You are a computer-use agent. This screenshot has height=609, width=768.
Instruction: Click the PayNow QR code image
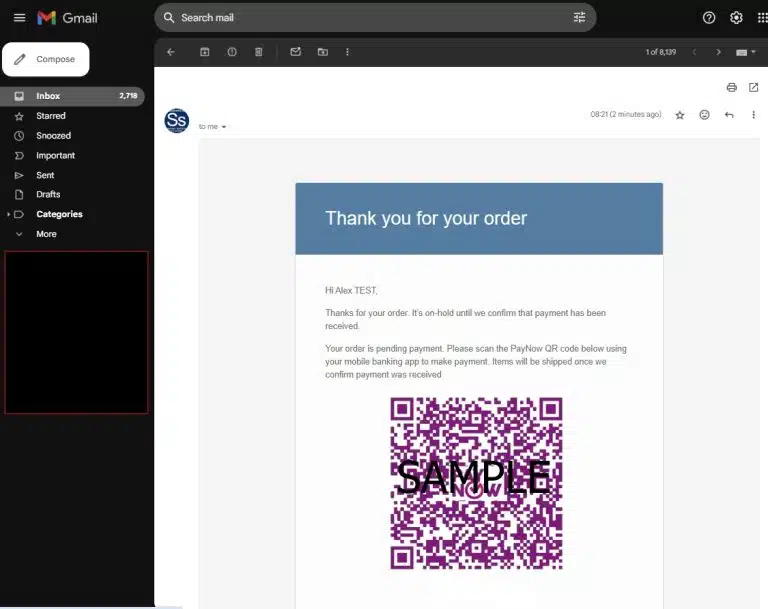[476, 483]
